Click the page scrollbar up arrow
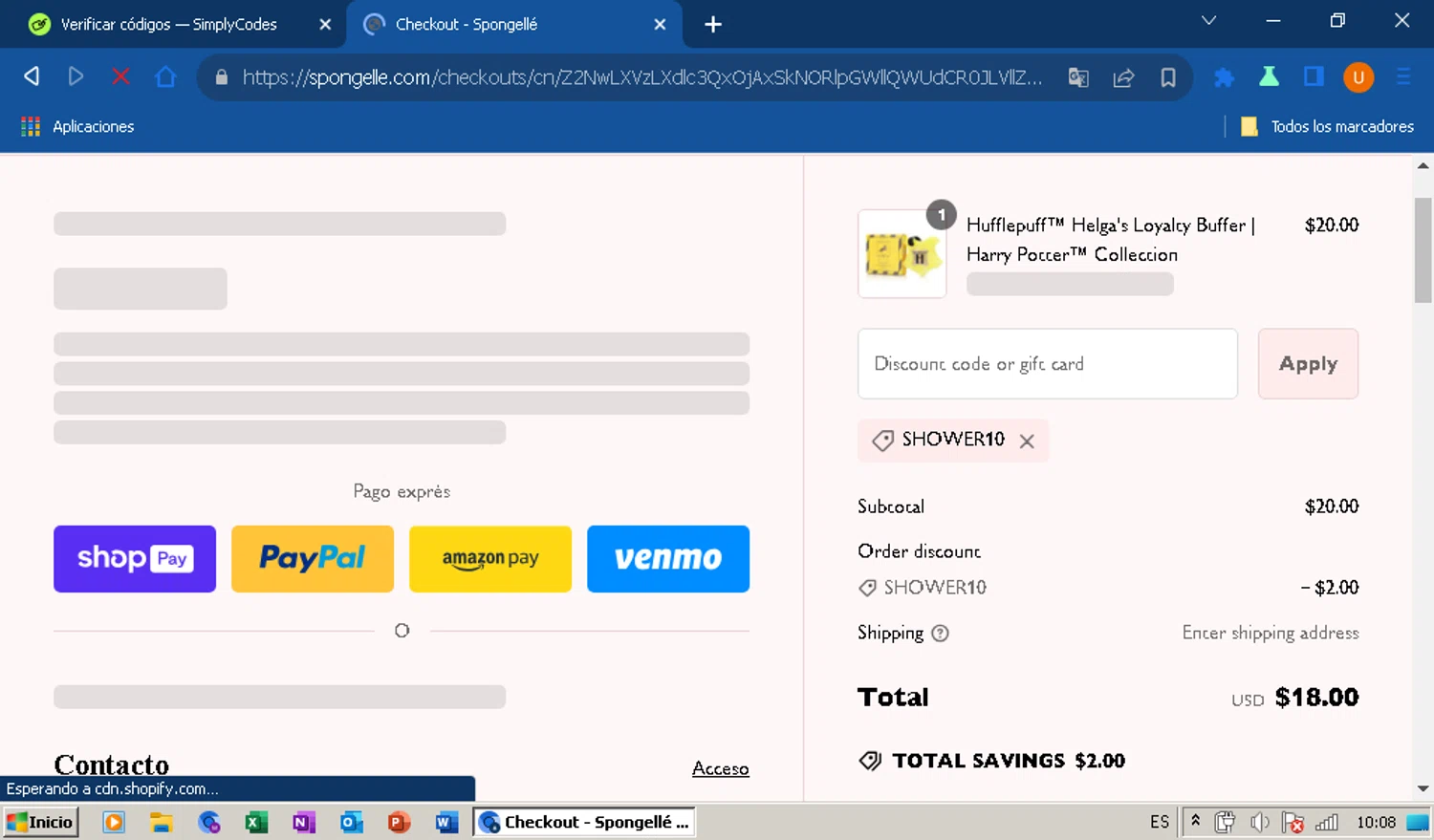This screenshot has height=840, width=1434. [x=1423, y=165]
